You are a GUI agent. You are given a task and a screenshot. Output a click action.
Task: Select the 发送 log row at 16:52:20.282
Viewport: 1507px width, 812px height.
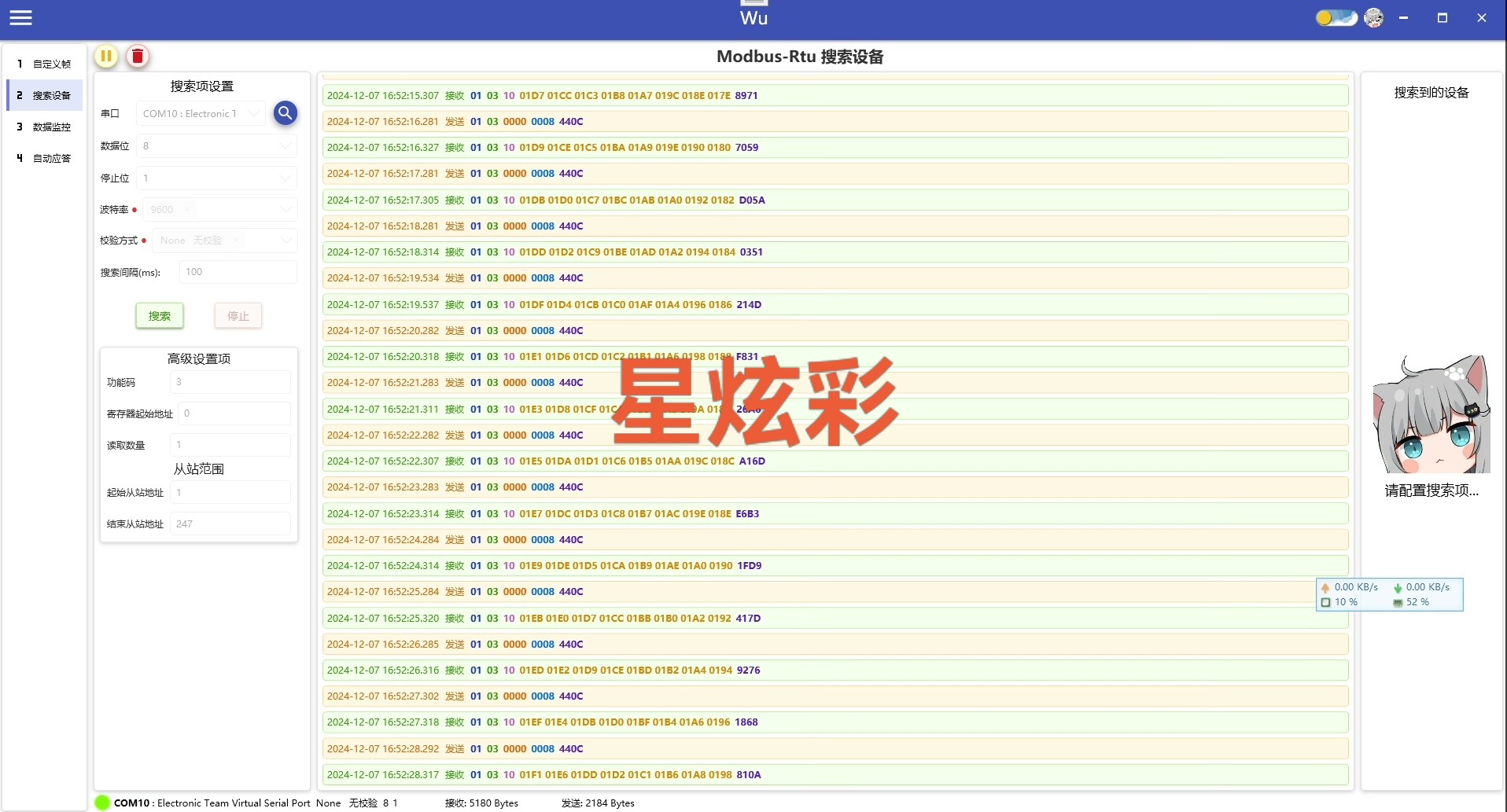click(835, 330)
